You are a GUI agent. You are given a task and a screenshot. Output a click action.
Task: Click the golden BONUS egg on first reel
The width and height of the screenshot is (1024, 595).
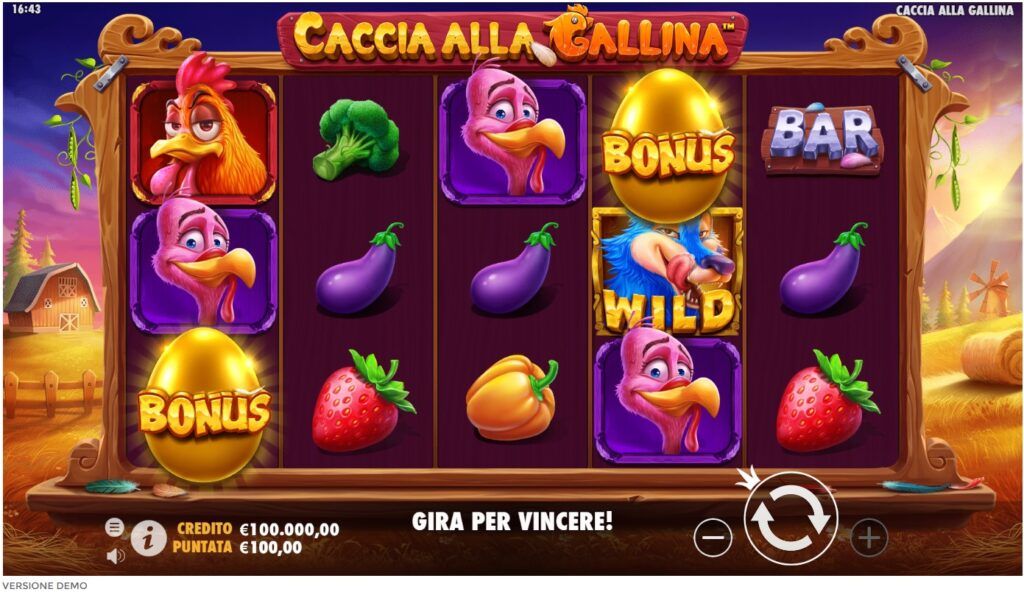pos(204,405)
